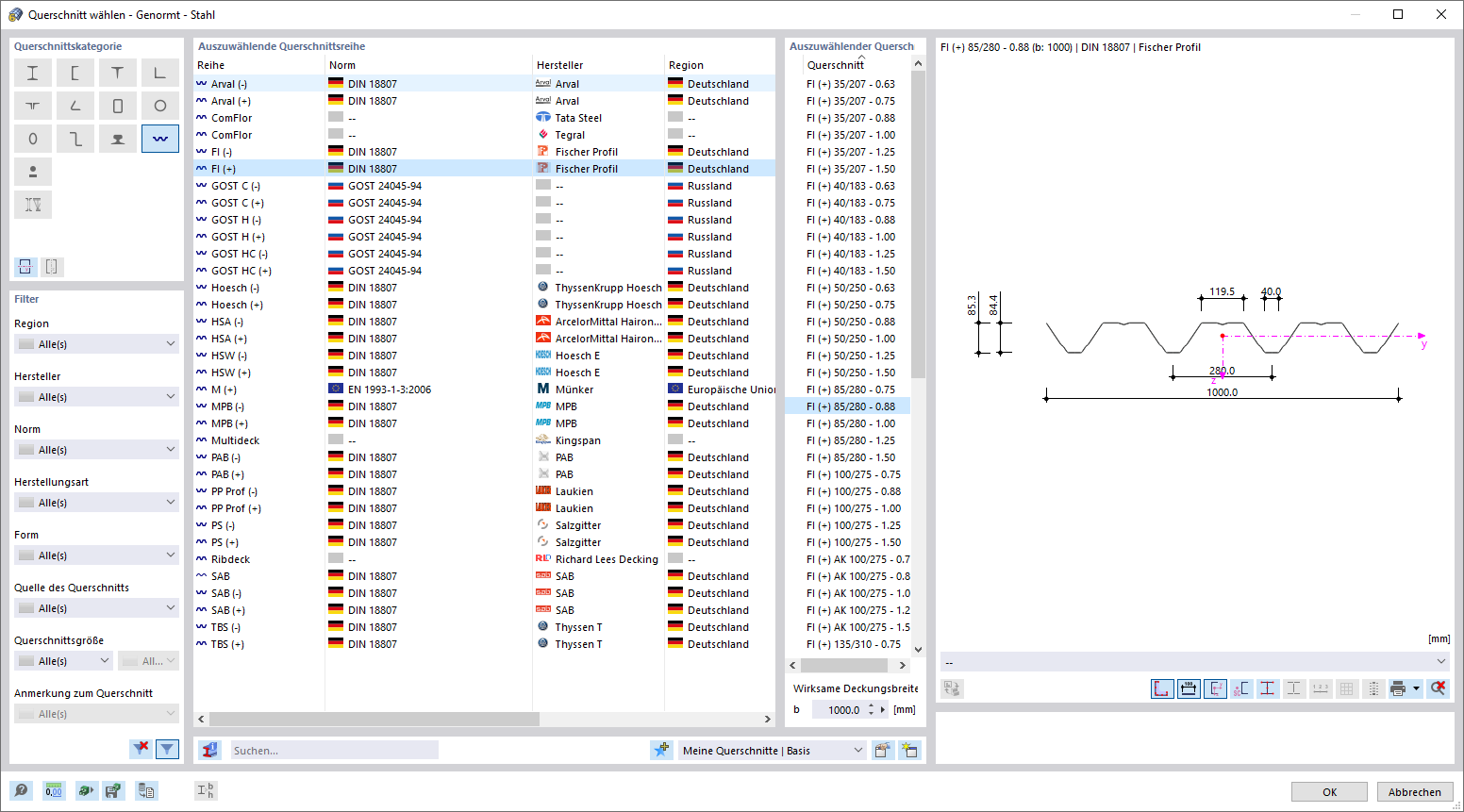Screen dimensions: 1464x812
Task: Open the help icon at bottom left
Action: pos(21,790)
